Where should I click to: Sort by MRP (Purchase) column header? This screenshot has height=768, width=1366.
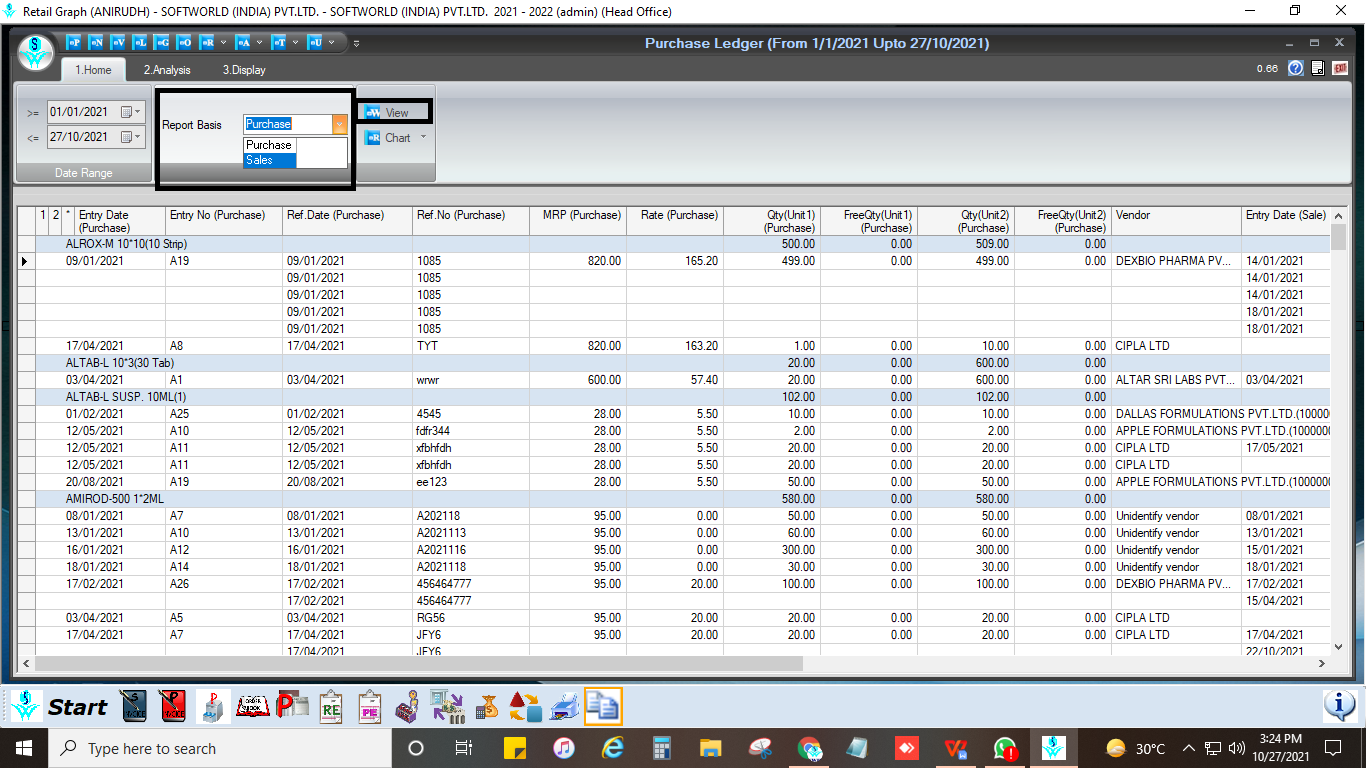tap(577, 221)
